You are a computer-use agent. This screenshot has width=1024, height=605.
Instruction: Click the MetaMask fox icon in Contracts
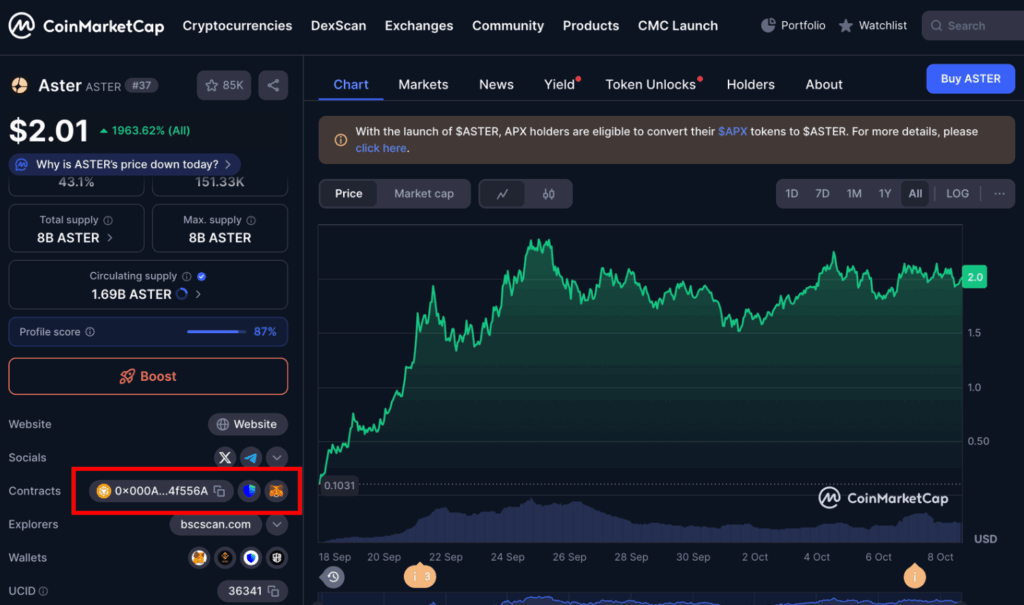click(x=275, y=491)
